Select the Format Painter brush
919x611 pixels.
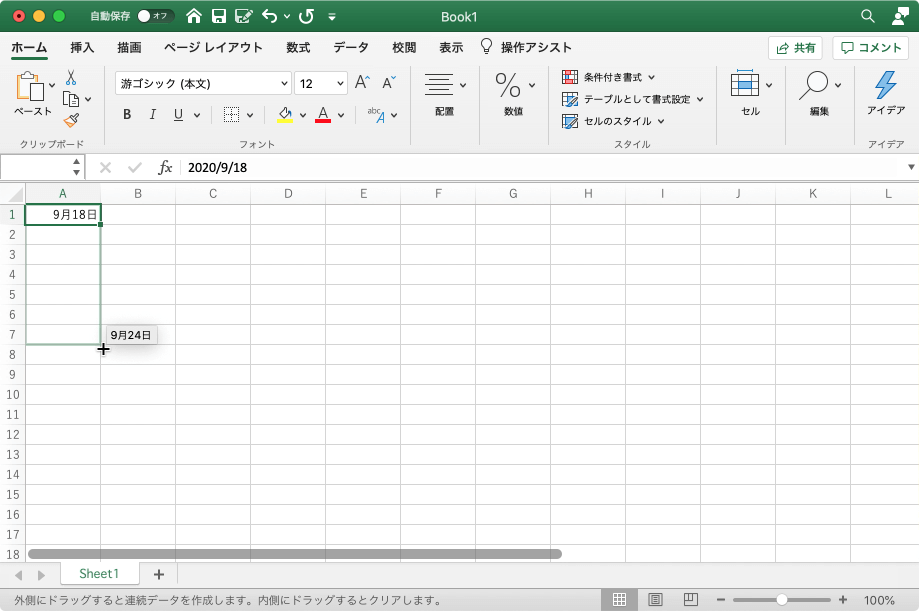point(71,120)
